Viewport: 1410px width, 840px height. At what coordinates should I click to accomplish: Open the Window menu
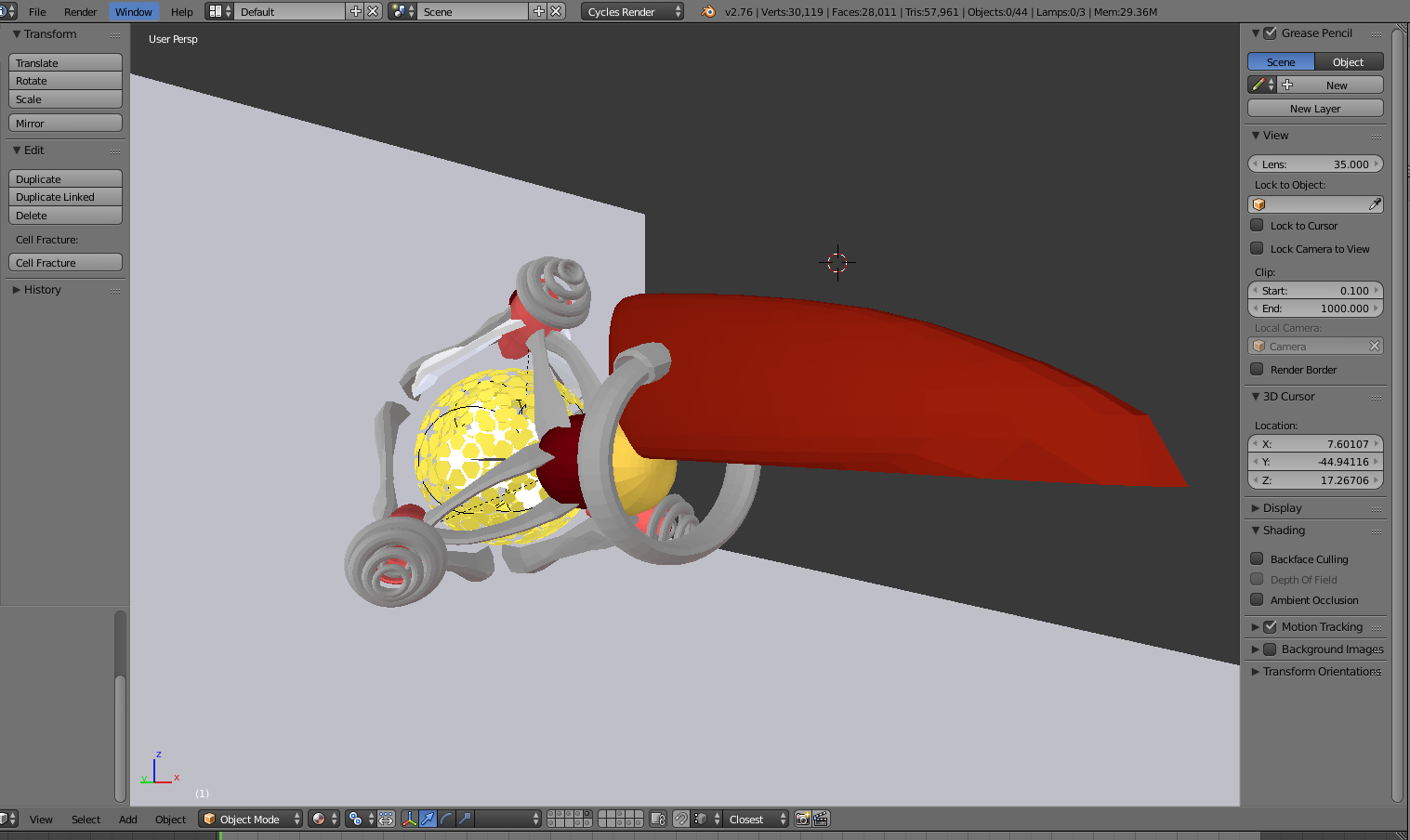tap(134, 11)
